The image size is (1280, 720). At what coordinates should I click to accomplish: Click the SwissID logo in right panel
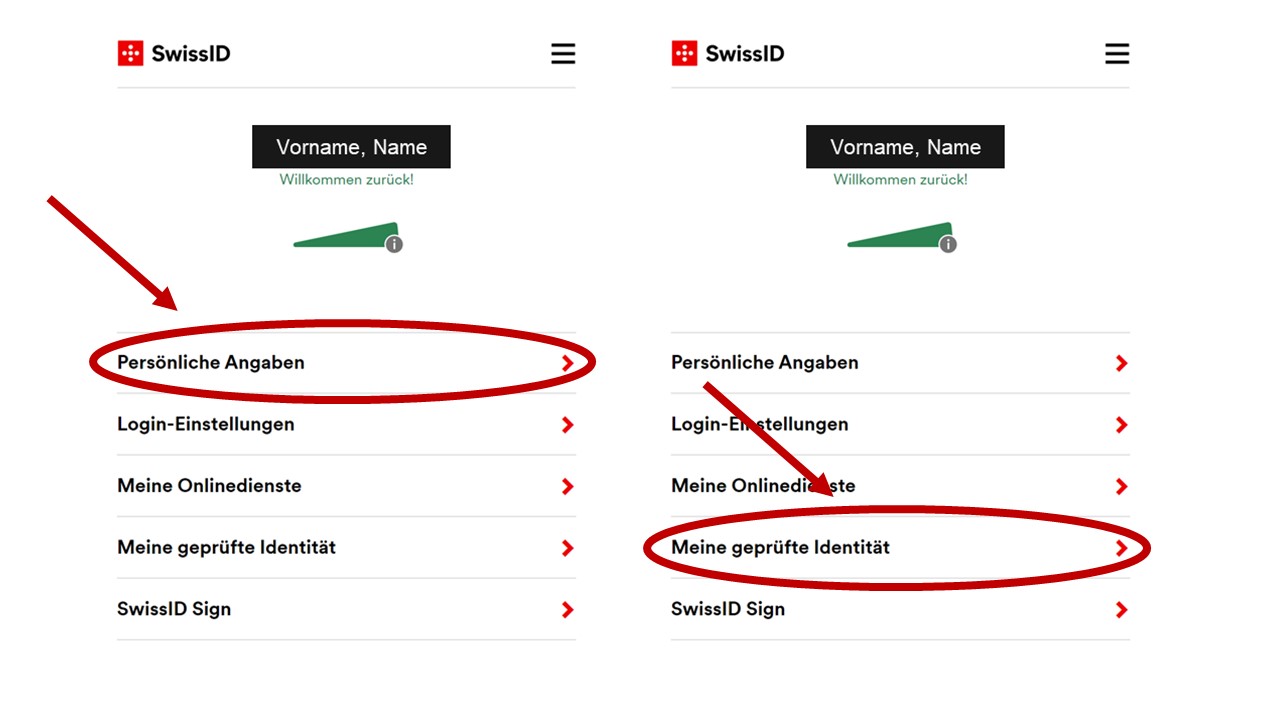pyautogui.click(x=728, y=53)
